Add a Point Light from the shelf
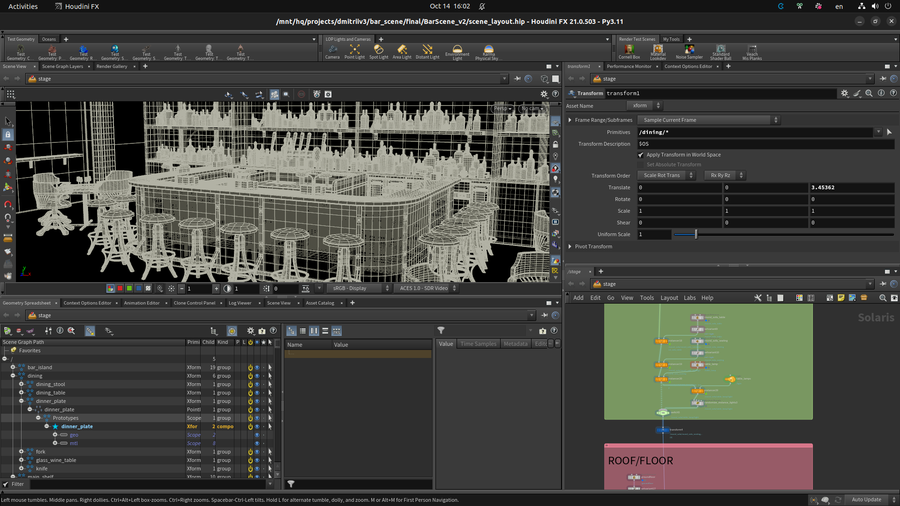Viewport: 900px width, 506px height. pos(355,51)
